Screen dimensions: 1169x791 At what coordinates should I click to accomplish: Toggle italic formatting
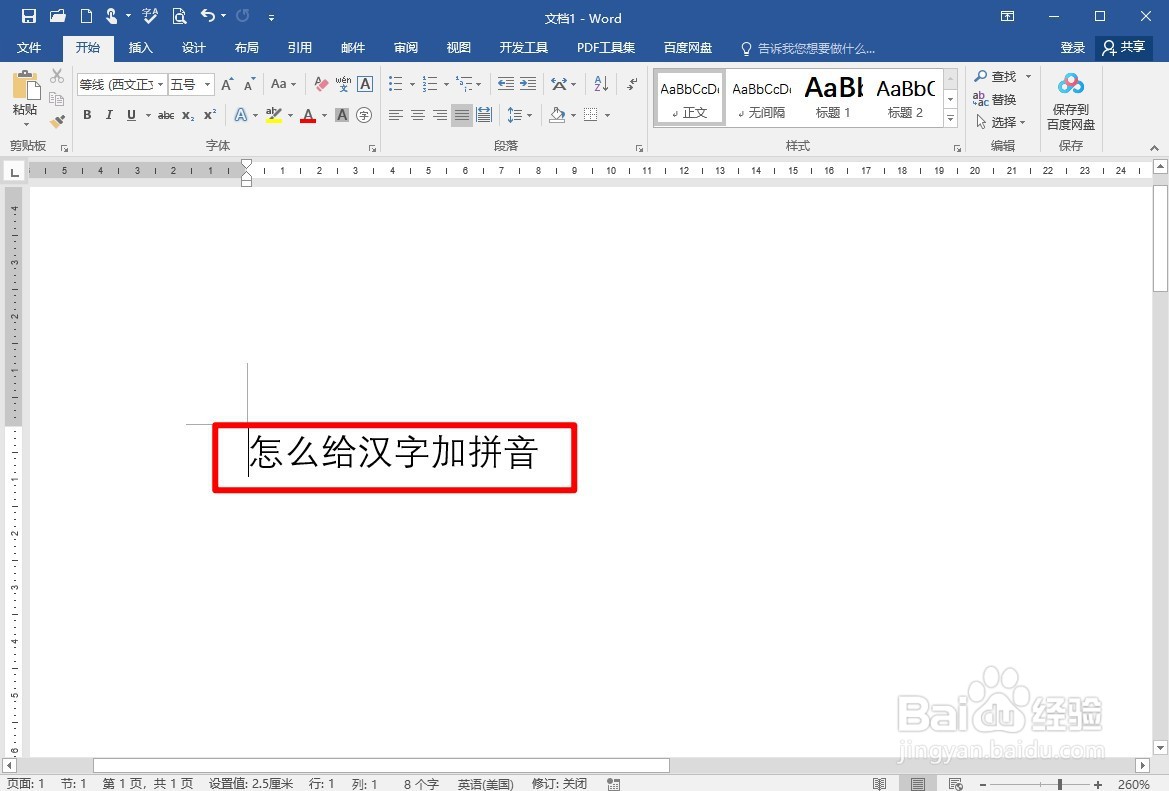pos(110,115)
